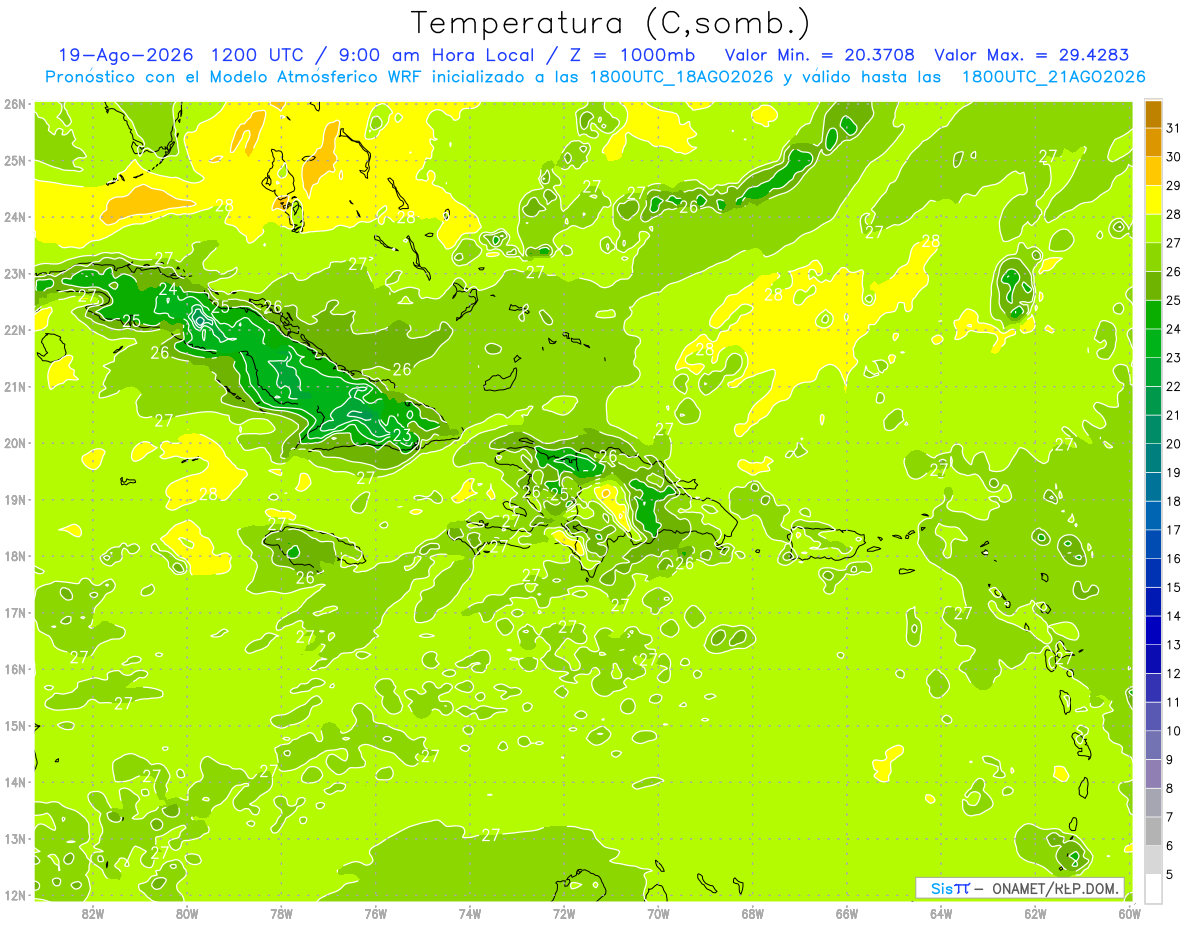Click longitude label '78W'
This screenshot has height=927, width=1200.
281,913
